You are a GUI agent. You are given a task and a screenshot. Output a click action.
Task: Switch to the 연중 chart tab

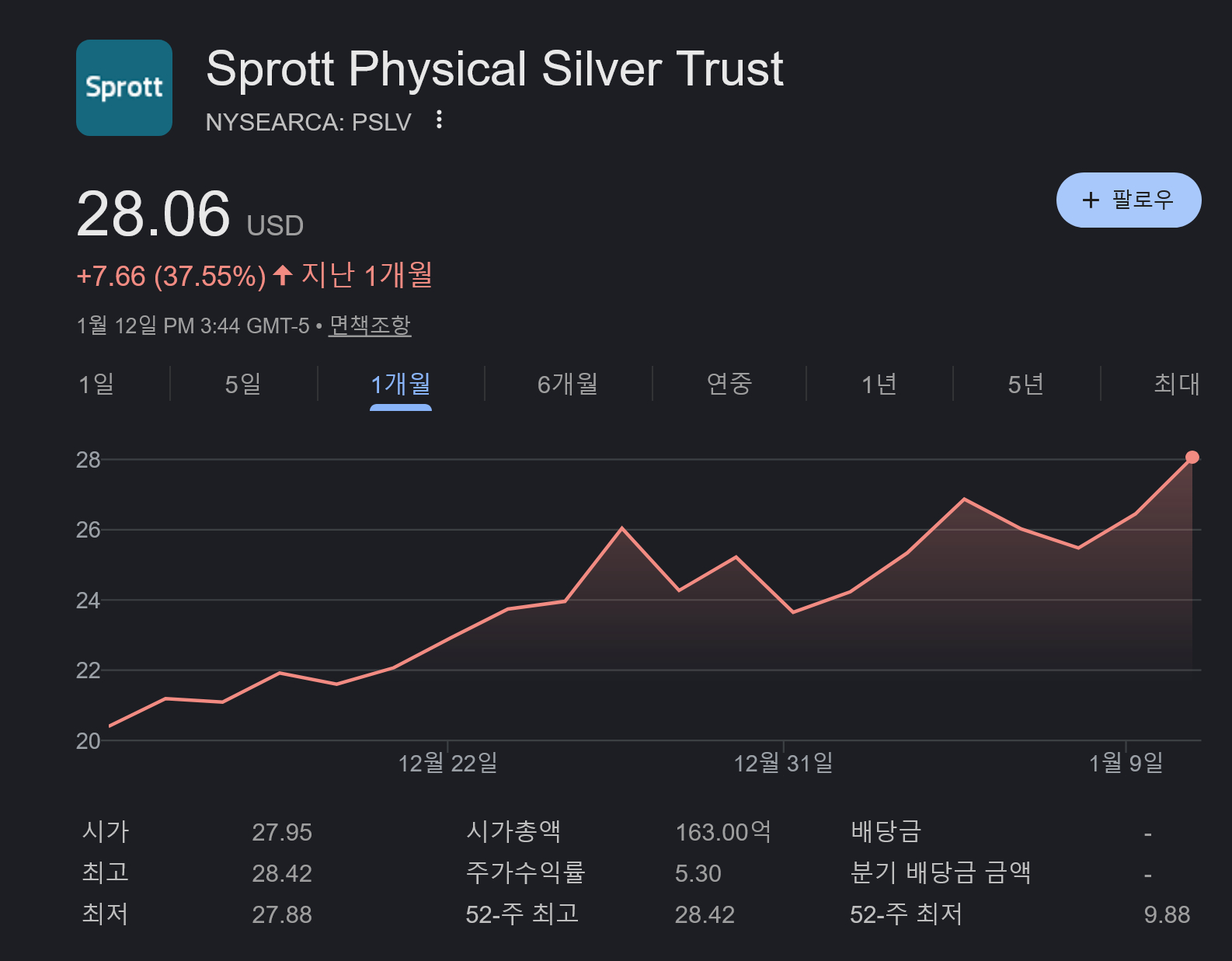729,384
